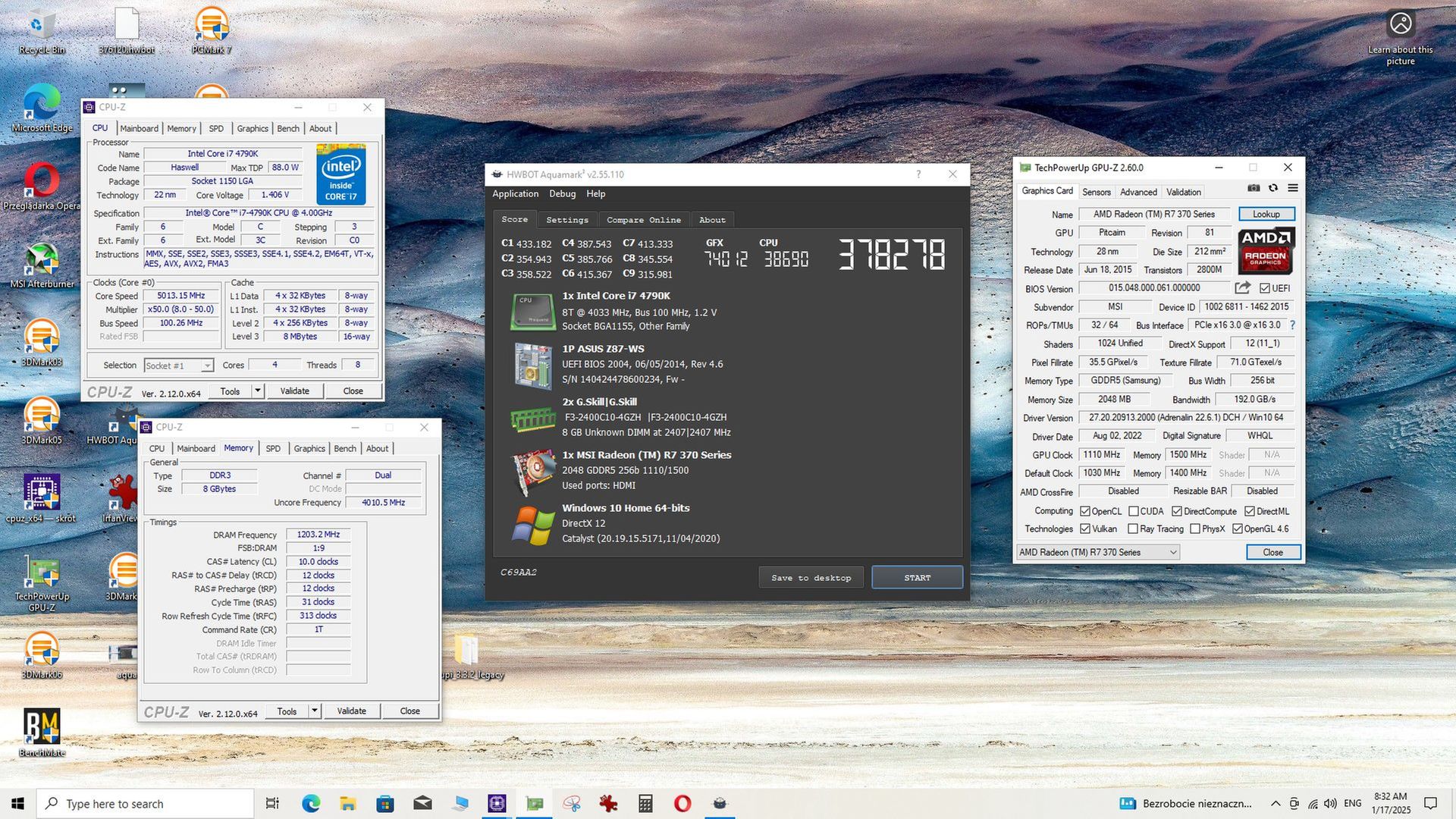
Task: Open 3DMark05 desktop icon
Action: click(x=42, y=421)
